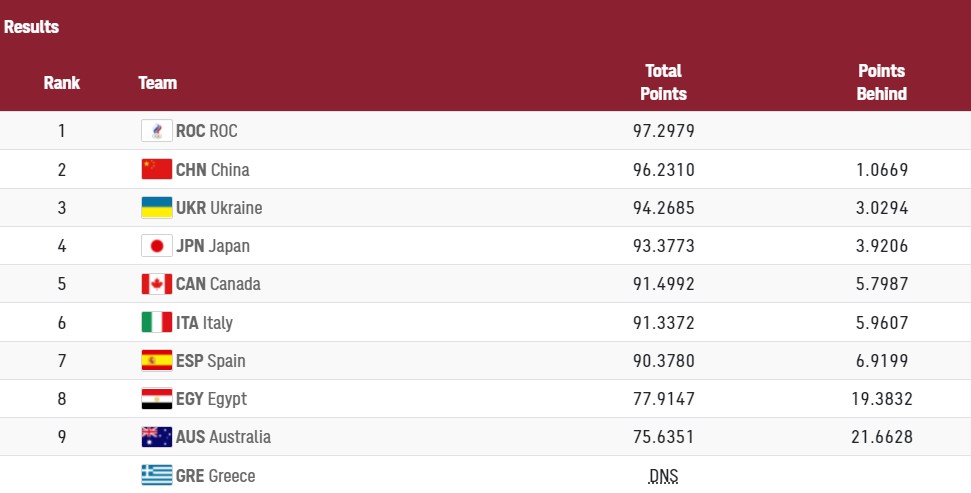This screenshot has width=971, height=493.
Task: Click the Total Points column header
Action: coord(663,82)
